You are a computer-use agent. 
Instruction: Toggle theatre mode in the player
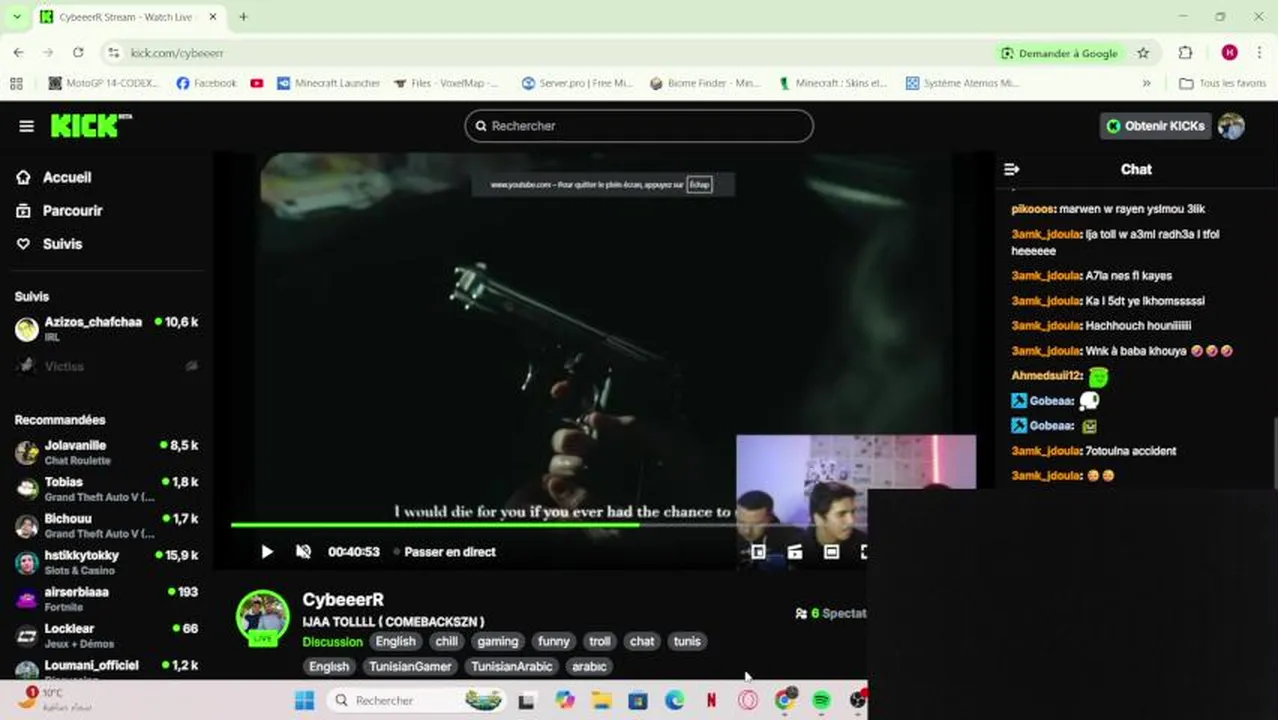(x=831, y=552)
